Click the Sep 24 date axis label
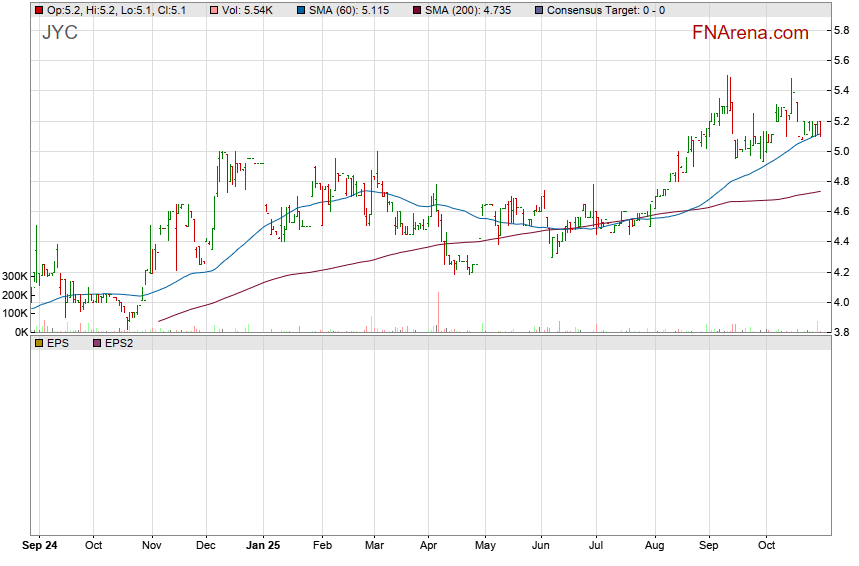This screenshot has width=859, height=566. [x=41, y=546]
